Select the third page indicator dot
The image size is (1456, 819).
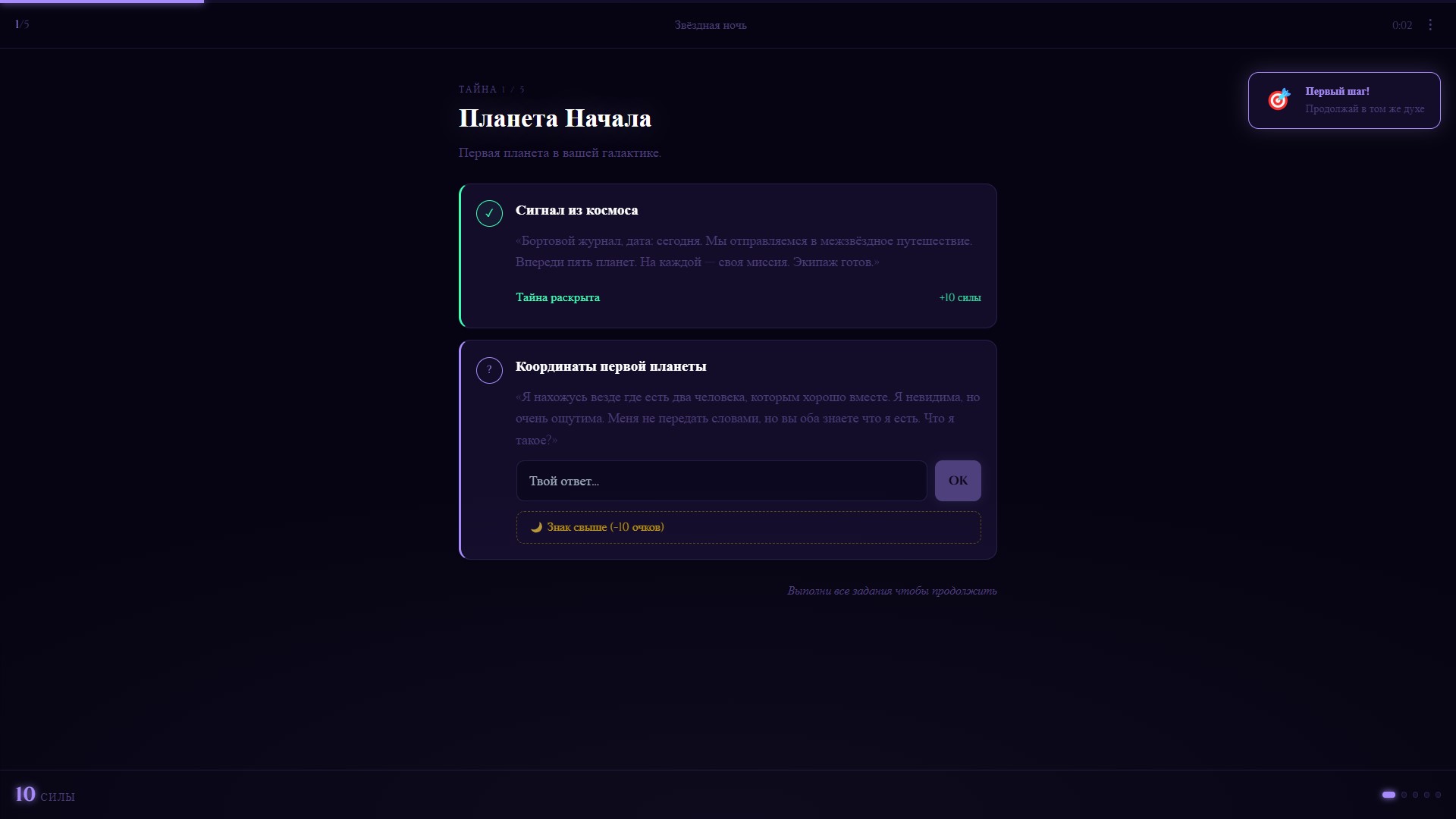click(x=1415, y=795)
